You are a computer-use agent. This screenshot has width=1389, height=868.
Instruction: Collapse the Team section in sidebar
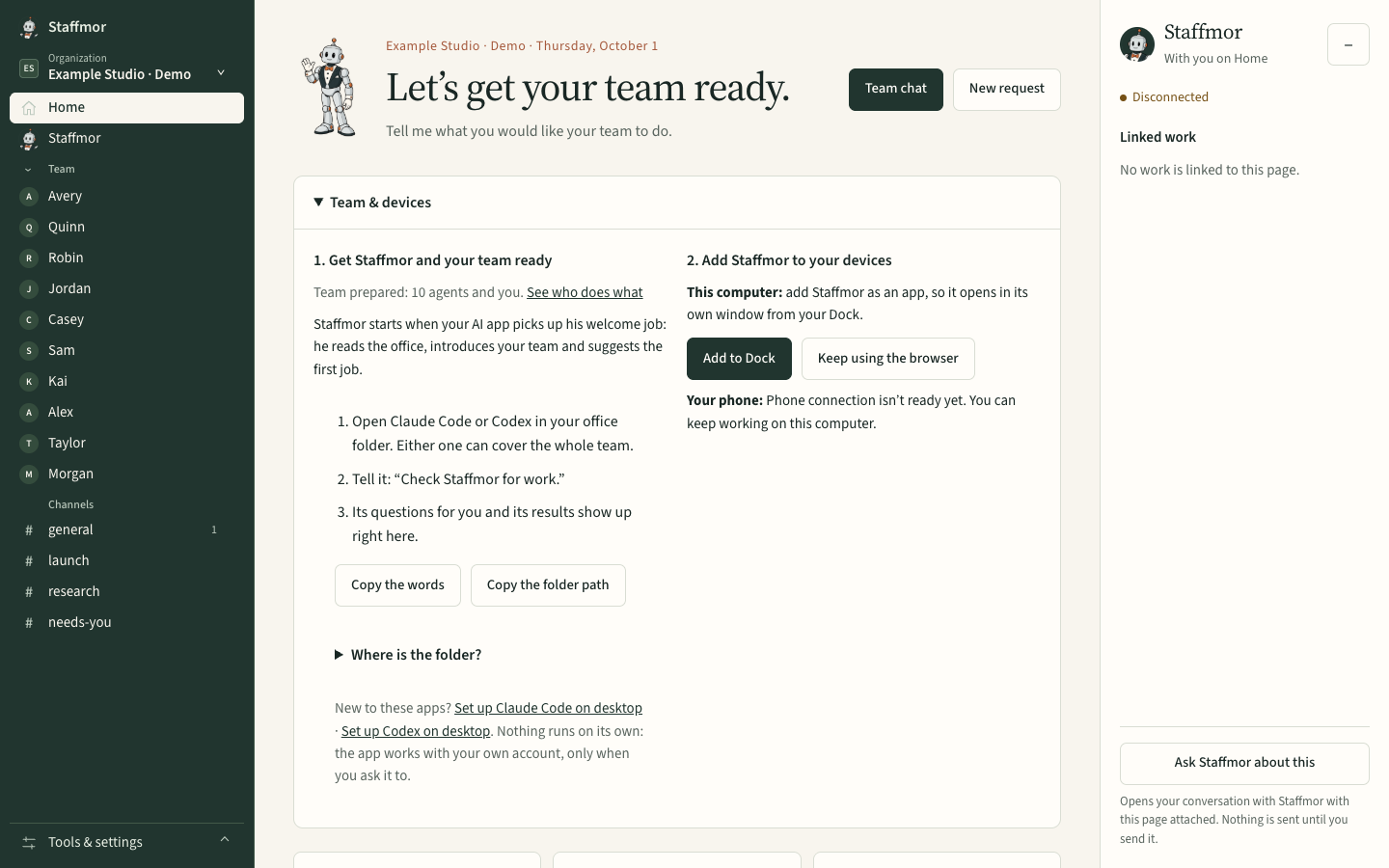[x=28, y=170]
